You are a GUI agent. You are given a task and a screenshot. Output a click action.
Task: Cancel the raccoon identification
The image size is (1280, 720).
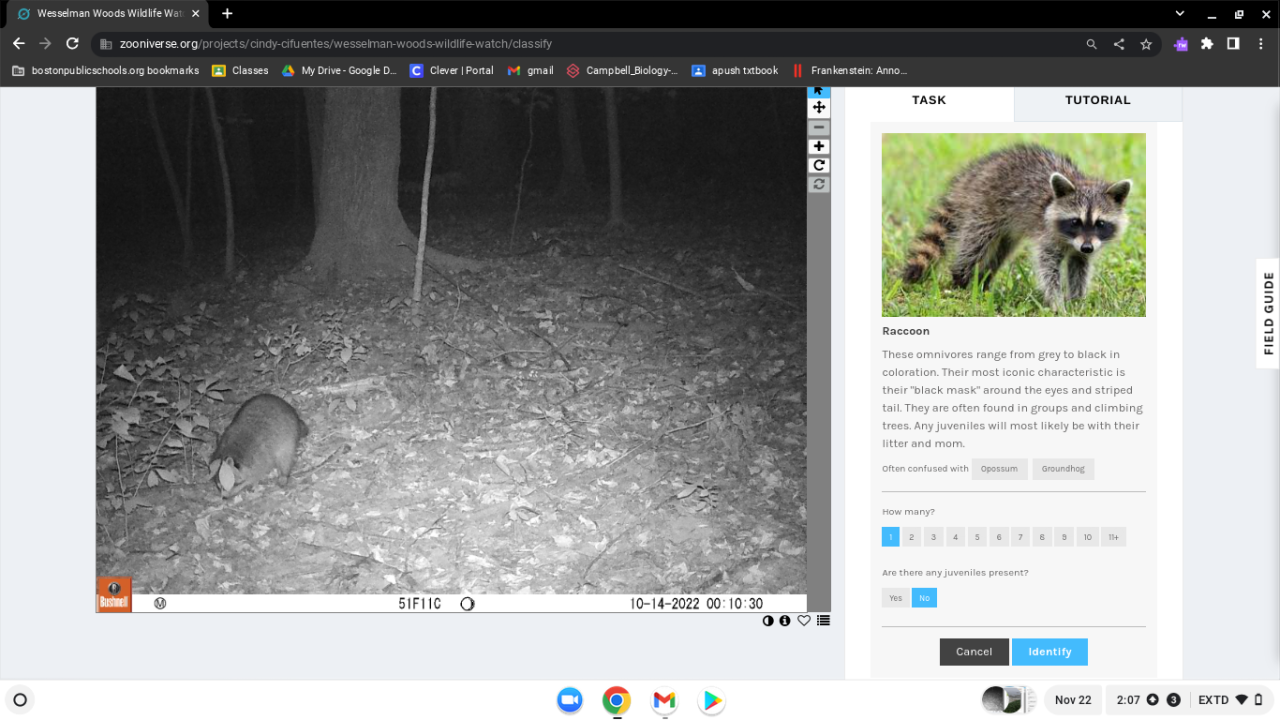974,652
